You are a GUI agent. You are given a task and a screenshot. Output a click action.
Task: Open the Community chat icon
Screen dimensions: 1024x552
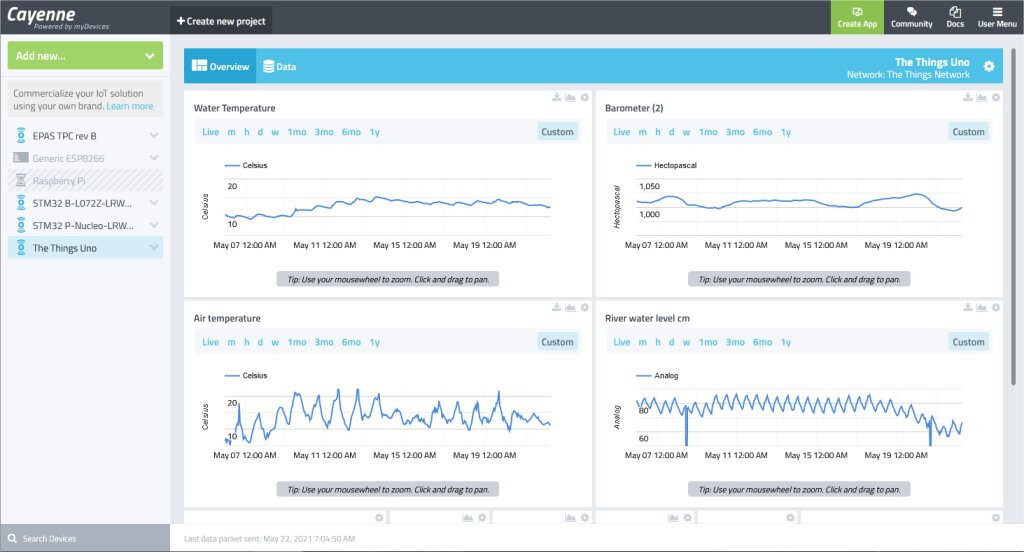912,12
